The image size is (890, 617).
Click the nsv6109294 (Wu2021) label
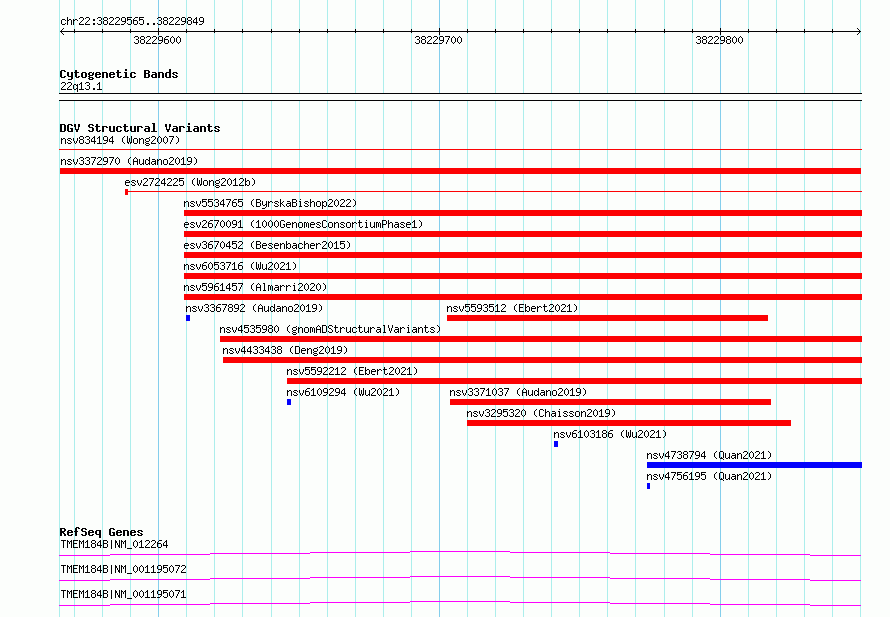pyautogui.click(x=343, y=392)
